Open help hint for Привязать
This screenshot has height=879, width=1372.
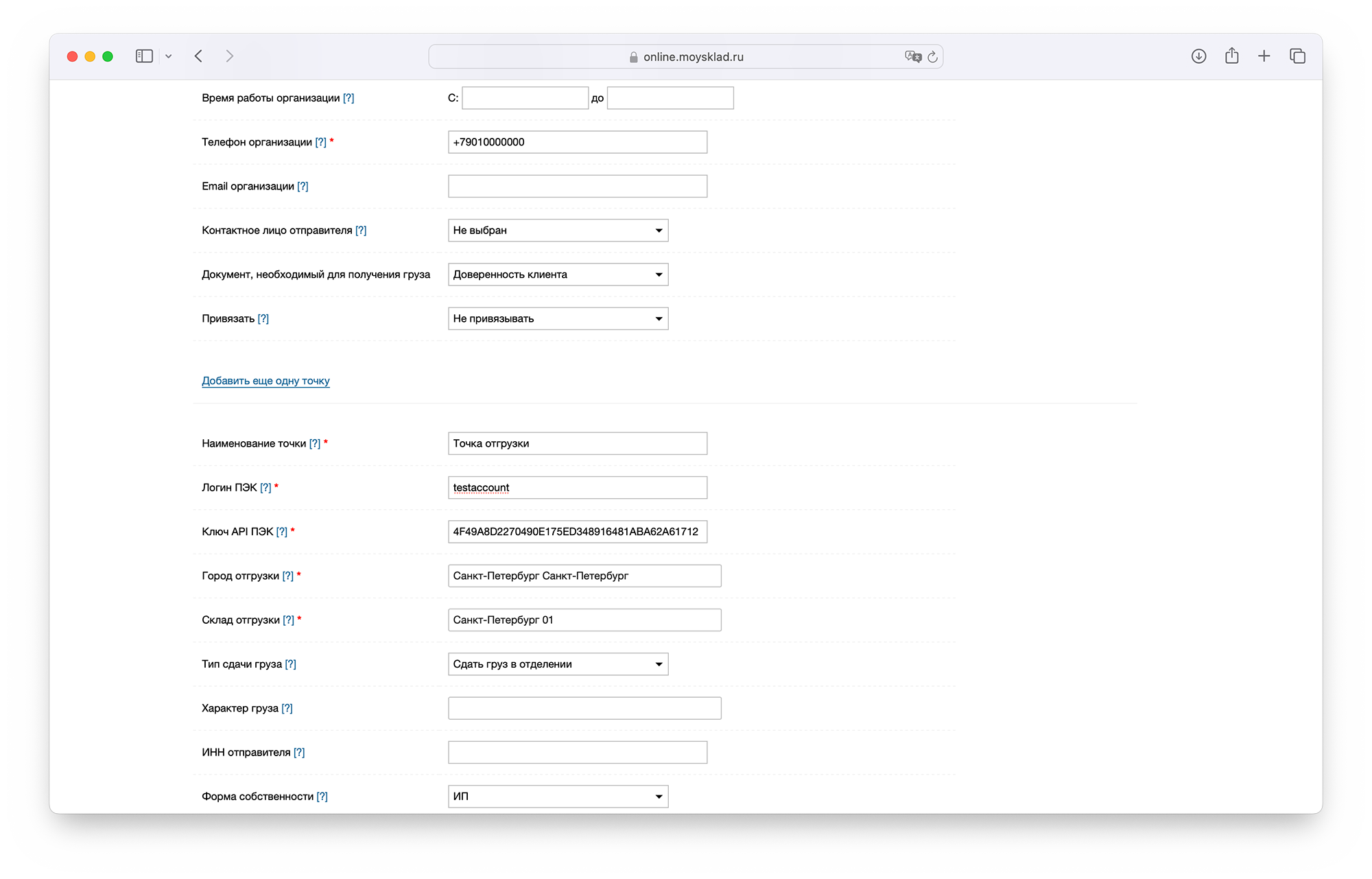click(x=263, y=319)
